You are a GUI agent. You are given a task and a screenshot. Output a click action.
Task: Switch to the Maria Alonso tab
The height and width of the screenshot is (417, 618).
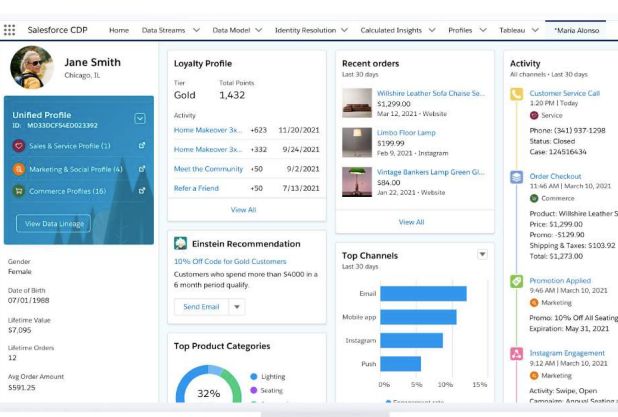point(577,30)
